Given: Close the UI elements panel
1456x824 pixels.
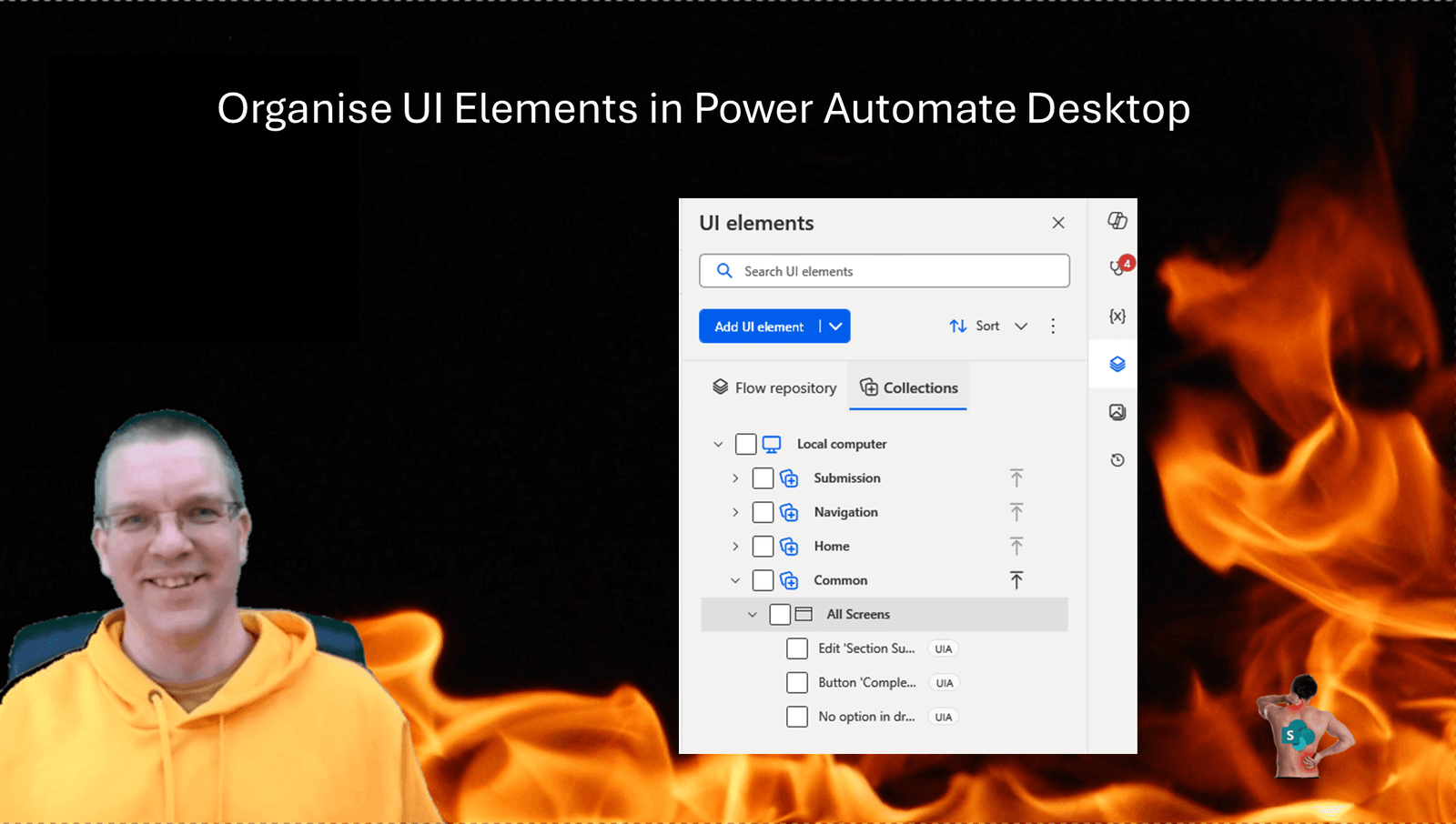Looking at the screenshot, I should [1058, 223].
